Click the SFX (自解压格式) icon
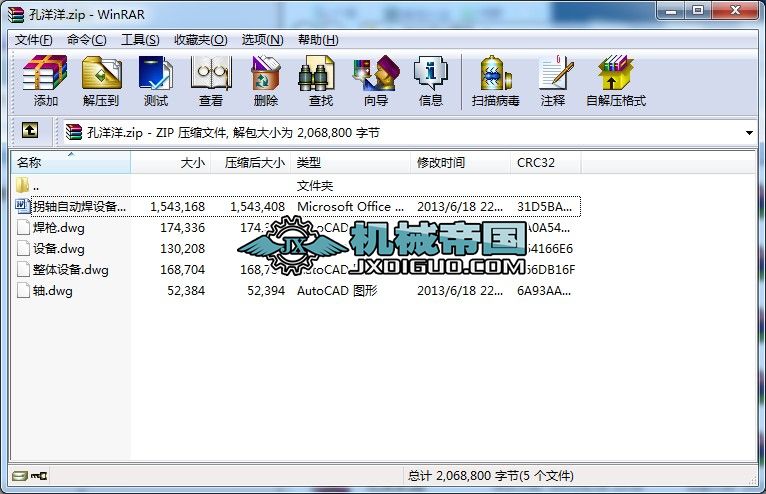The image size is (766, 494). [616, 81]
